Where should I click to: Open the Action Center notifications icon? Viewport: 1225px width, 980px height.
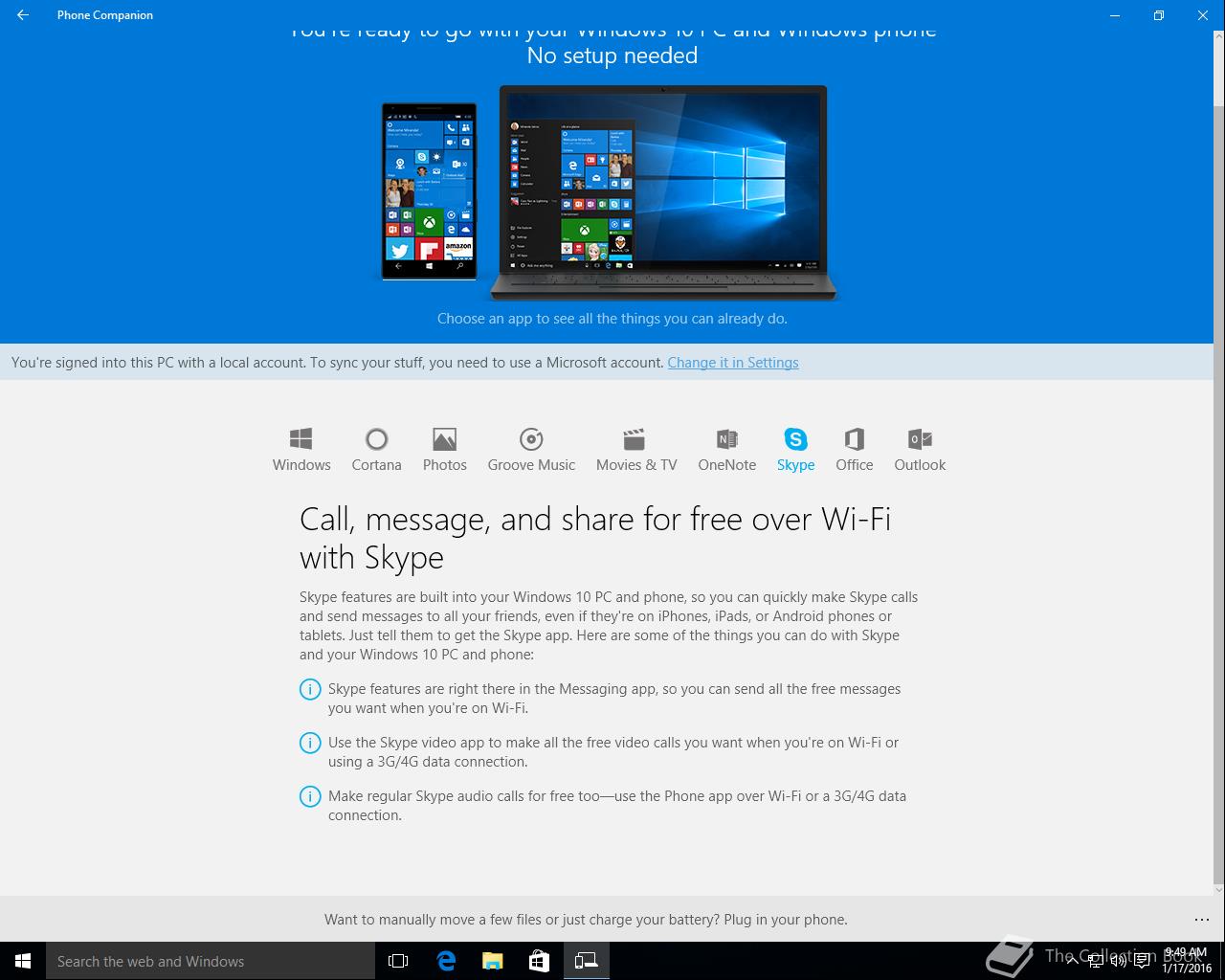pos(1141,961)
